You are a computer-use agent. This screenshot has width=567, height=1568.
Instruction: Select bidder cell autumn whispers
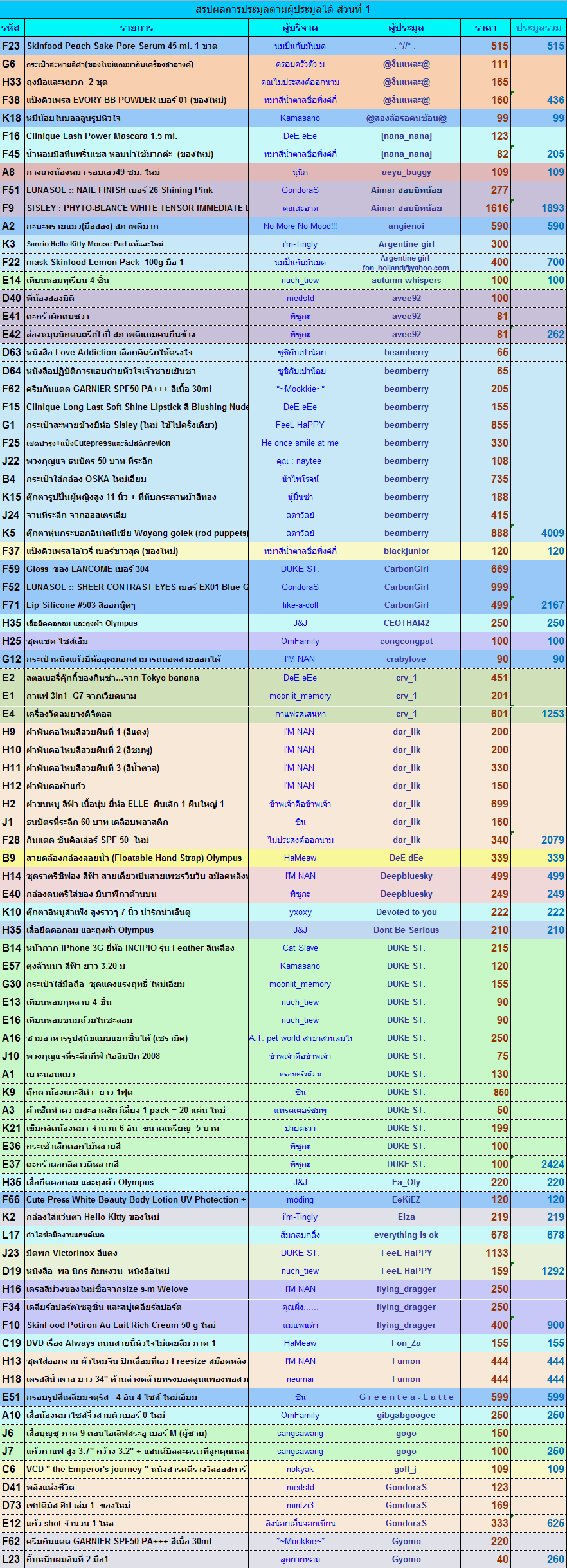(406, 280)
